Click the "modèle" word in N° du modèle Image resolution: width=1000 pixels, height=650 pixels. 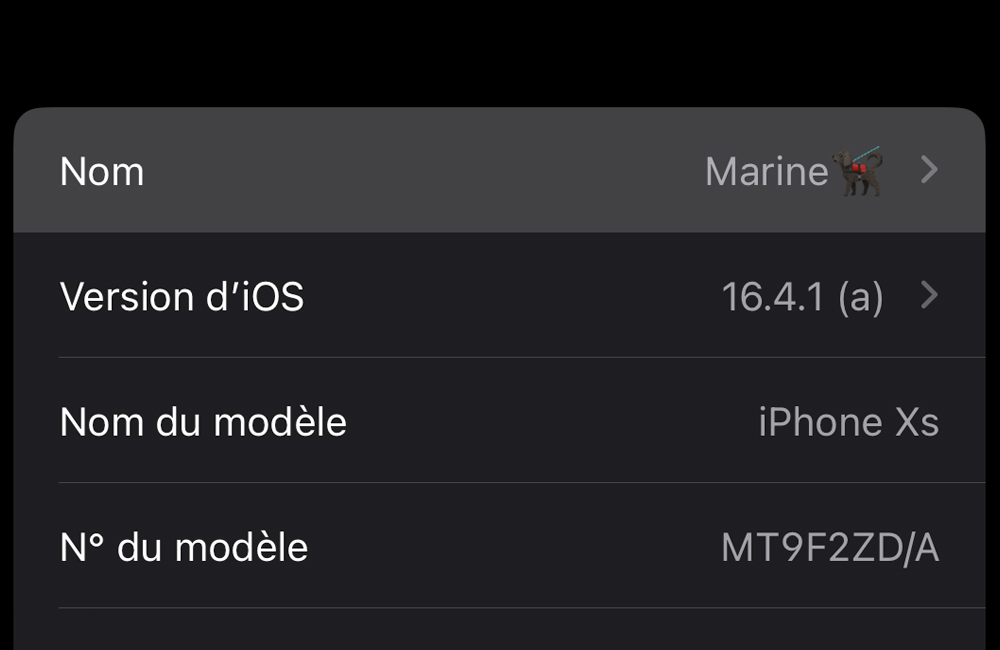pyautogui.click(x=241, y=547)
